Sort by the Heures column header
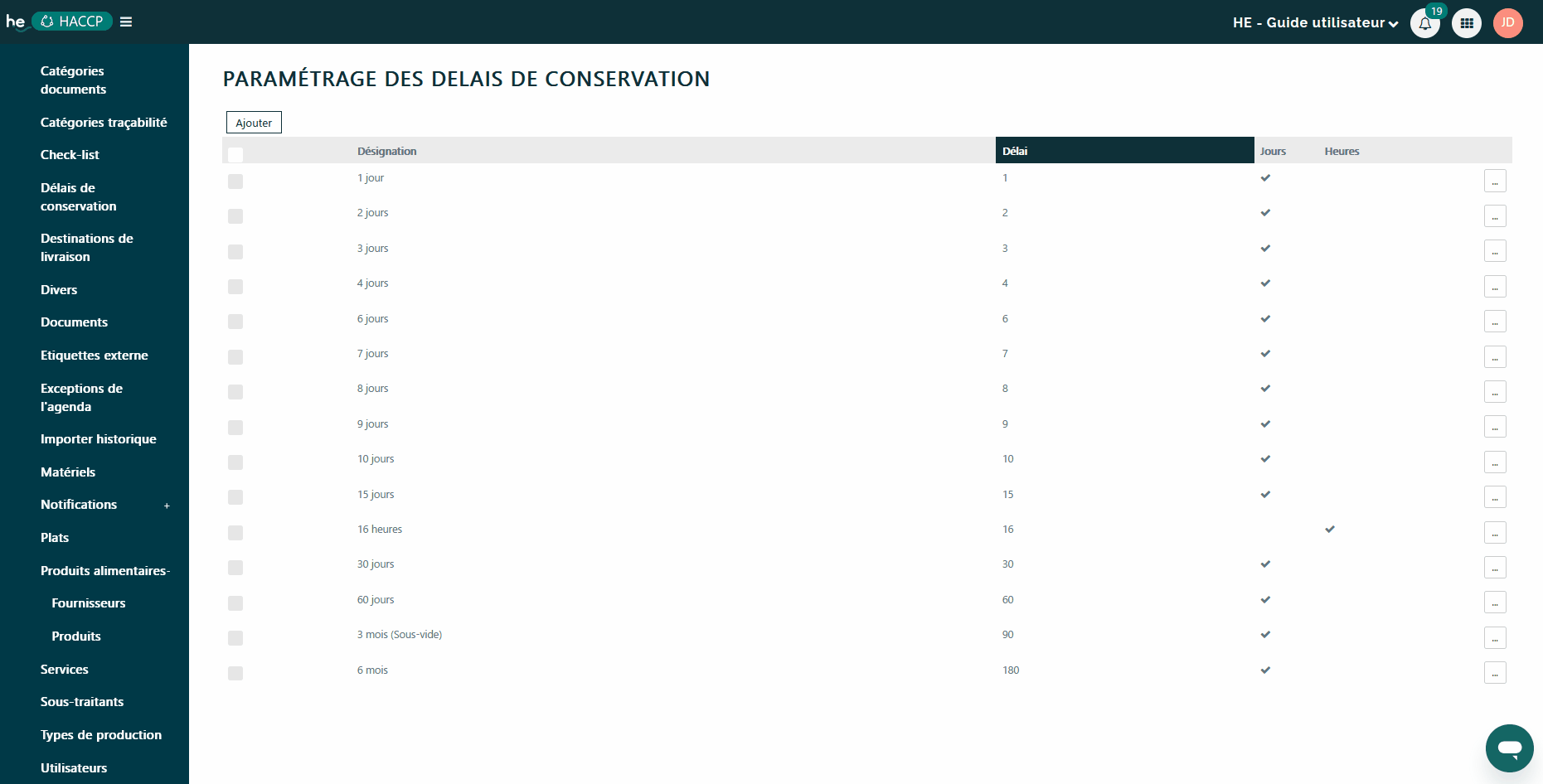The width and height of the screenshot is (1543, 784). [x=1342, y=151]
